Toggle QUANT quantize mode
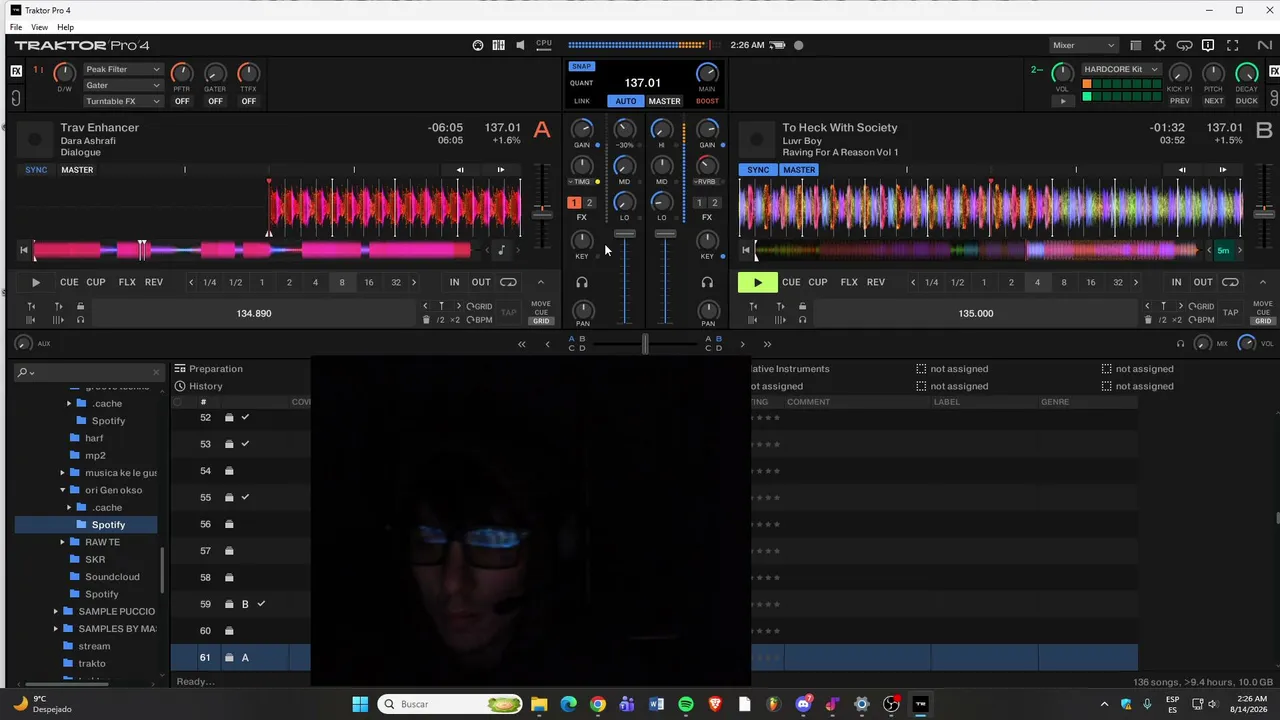 click(581, 83)
